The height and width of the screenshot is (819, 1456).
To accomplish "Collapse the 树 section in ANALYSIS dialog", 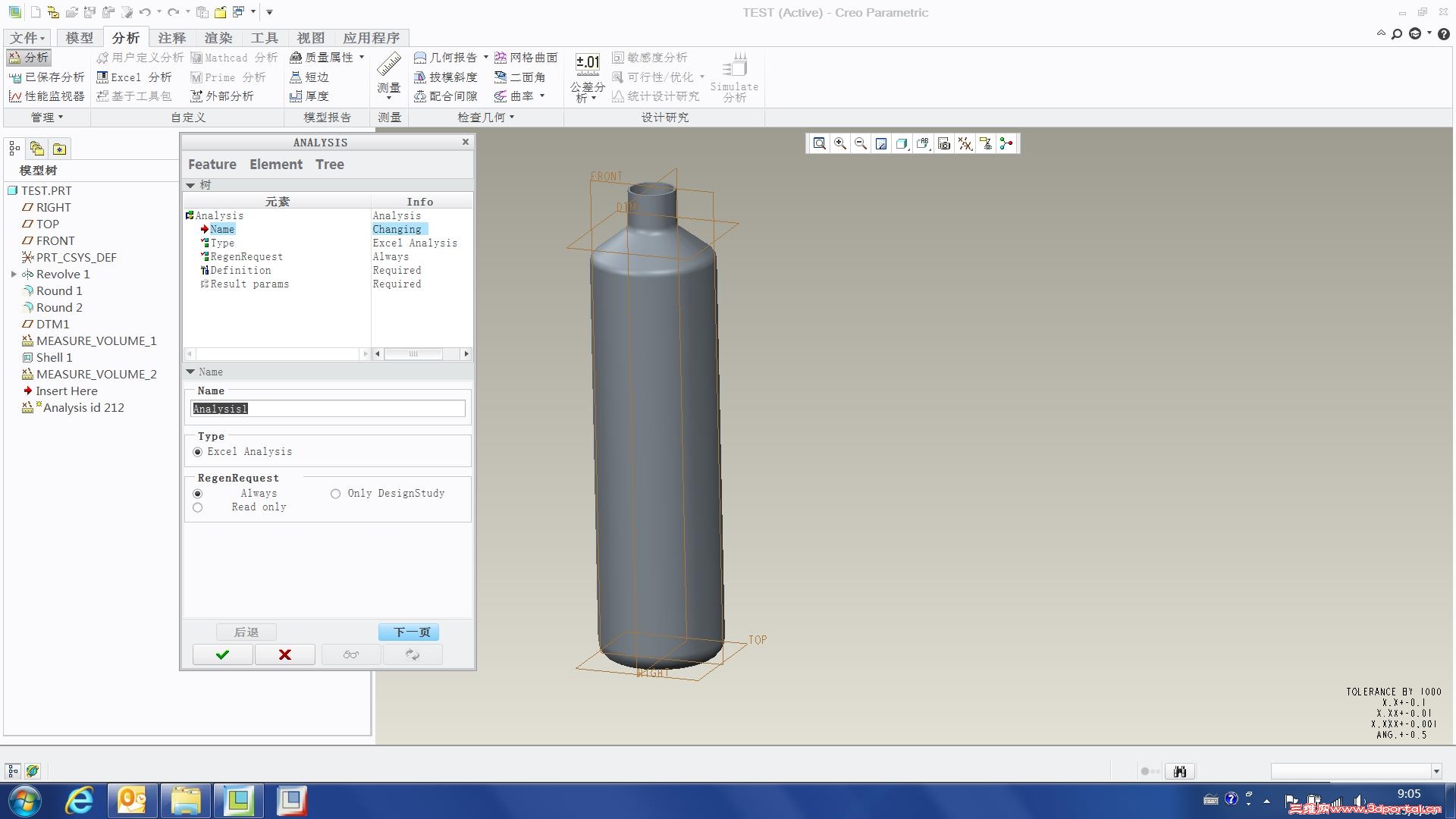I will coord(190,185).
